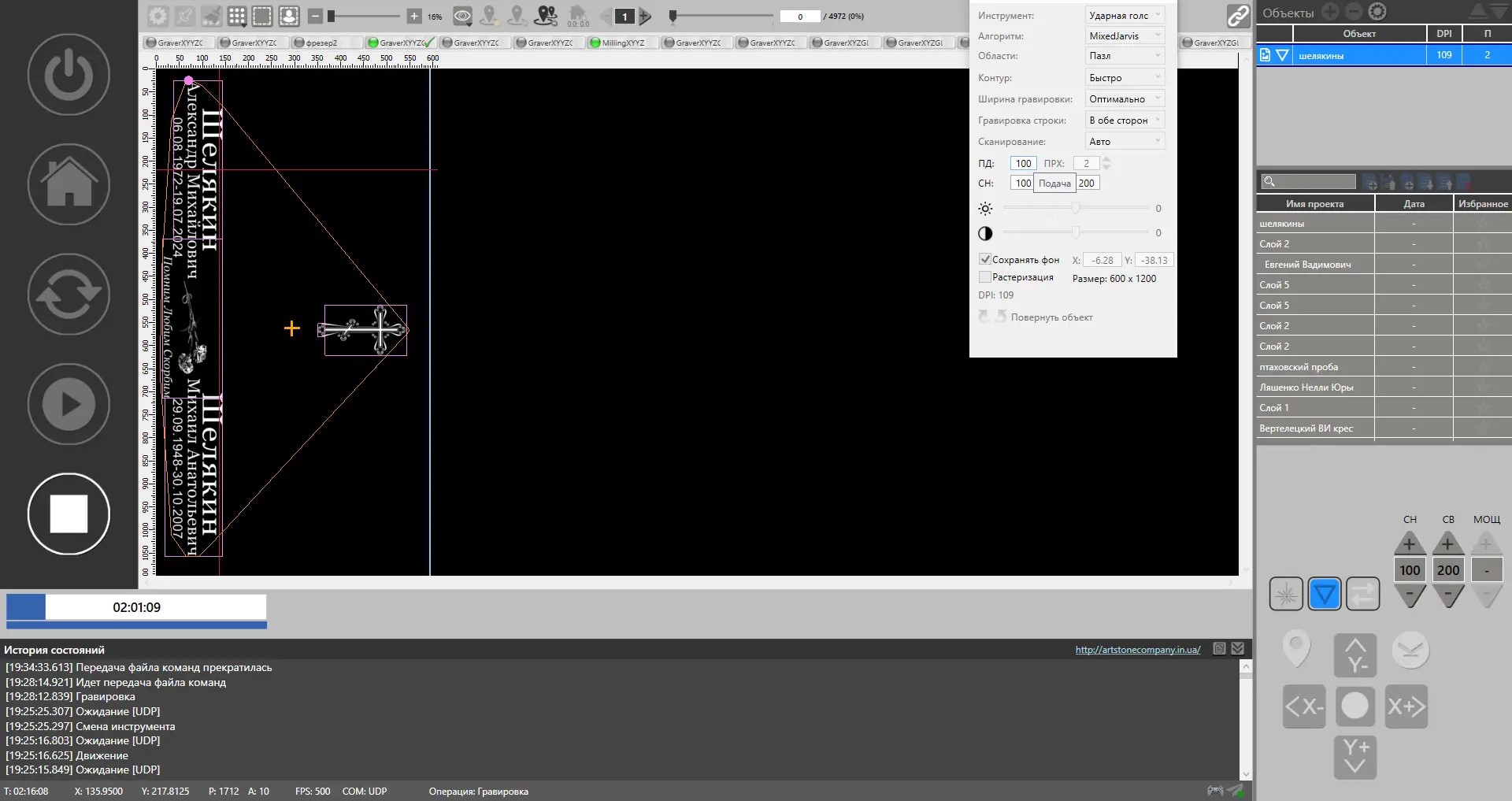Open the eye view options icon
The width and height of the screenshot is (1512, 801).
click(x=463, y=16)
